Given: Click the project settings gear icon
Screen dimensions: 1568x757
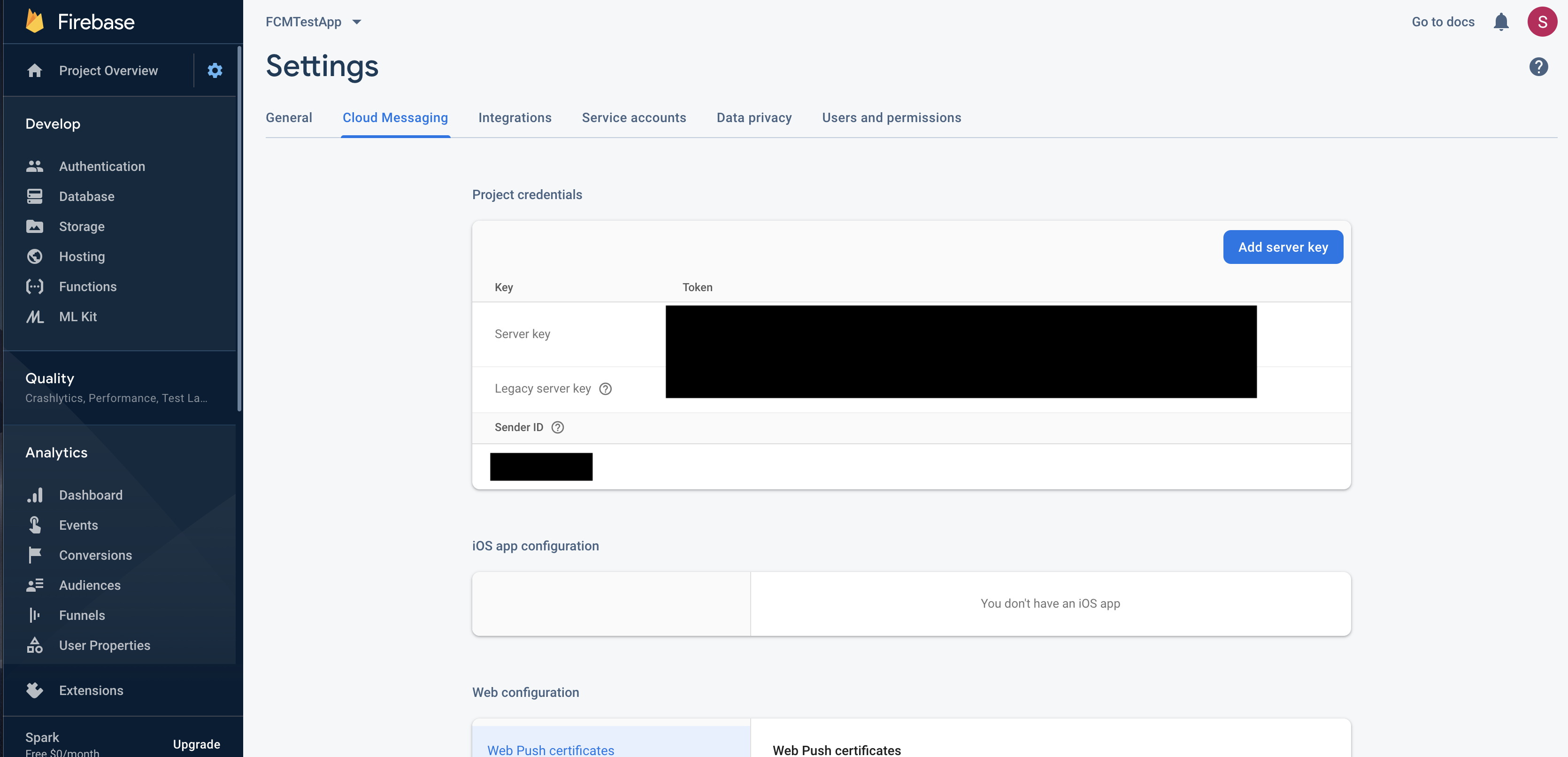Looking at the screenshot, I should coord(214,70).
